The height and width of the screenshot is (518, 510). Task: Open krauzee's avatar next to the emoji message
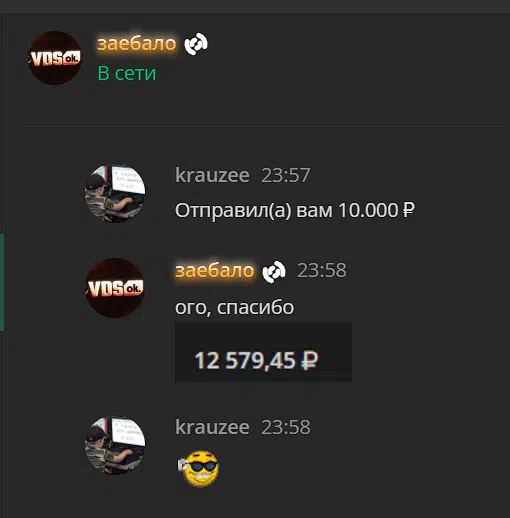tap(115, 446)
